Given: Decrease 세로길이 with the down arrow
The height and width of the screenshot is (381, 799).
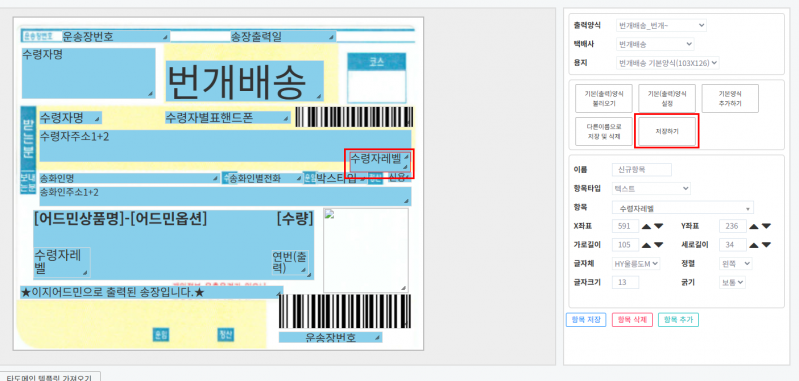Looking at the screenshot, I should click(766, 245).
